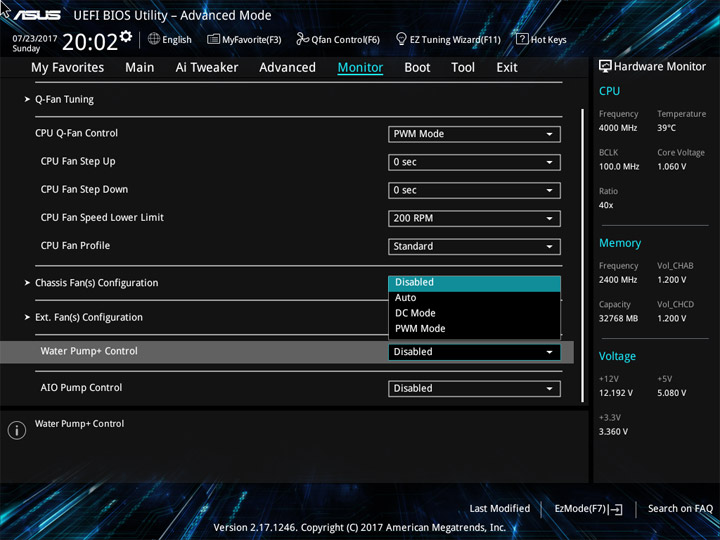Viewport: 720px width, 540px height.
Task: Click the ASUS logo
Action: 37,15
